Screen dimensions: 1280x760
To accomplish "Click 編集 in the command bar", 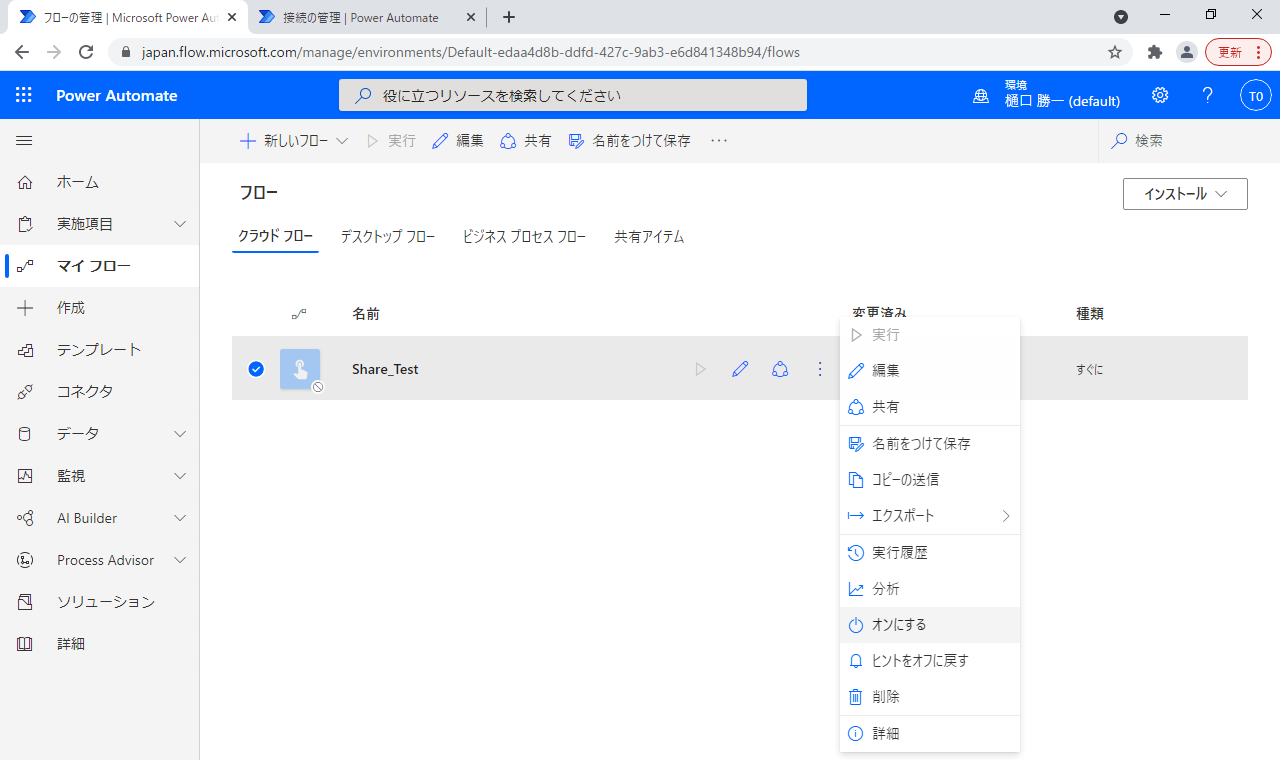I will click(x=458, y=141).
